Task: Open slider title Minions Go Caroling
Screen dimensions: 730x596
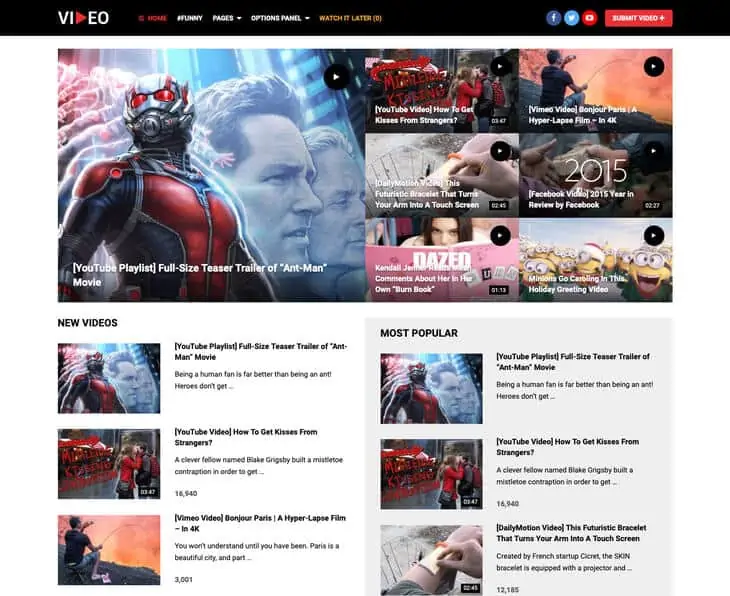Action: (577, 284)
